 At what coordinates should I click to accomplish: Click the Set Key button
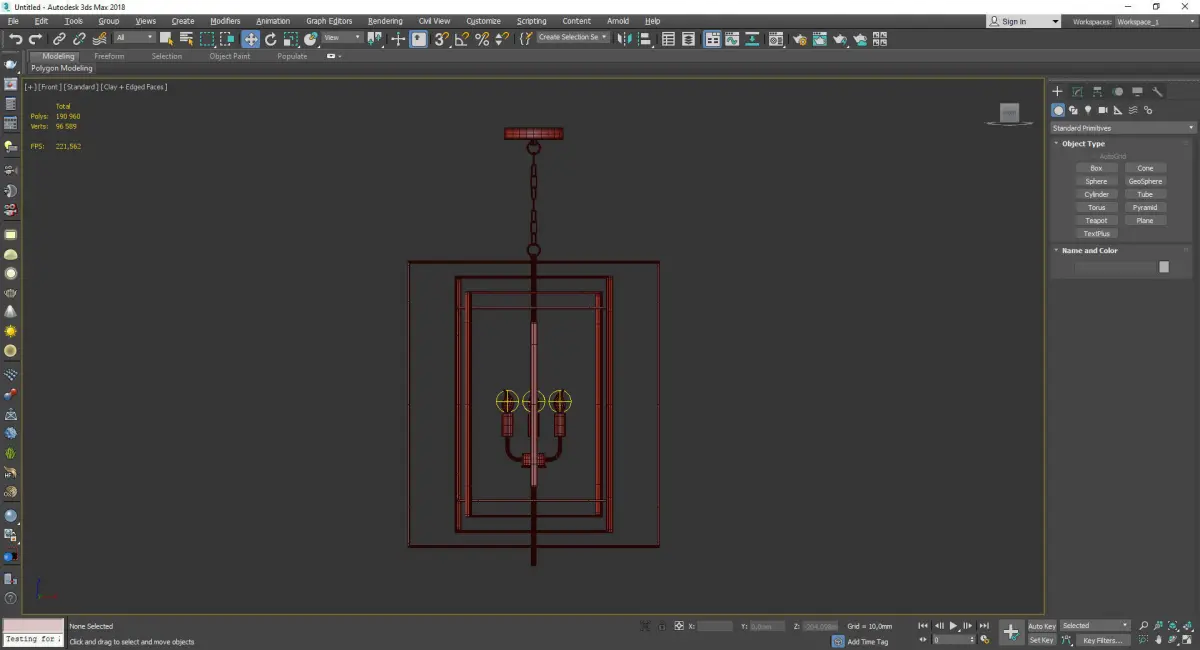click(1041, 640)
